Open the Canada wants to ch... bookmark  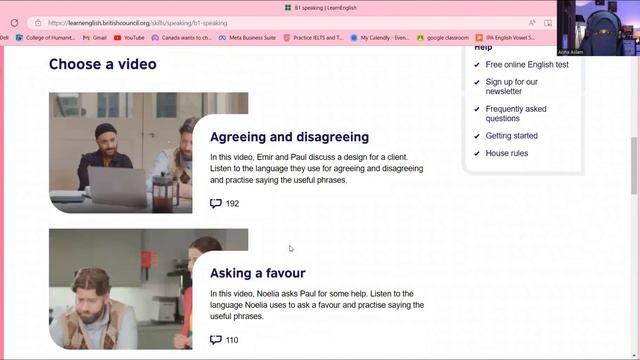click(182, 38)
